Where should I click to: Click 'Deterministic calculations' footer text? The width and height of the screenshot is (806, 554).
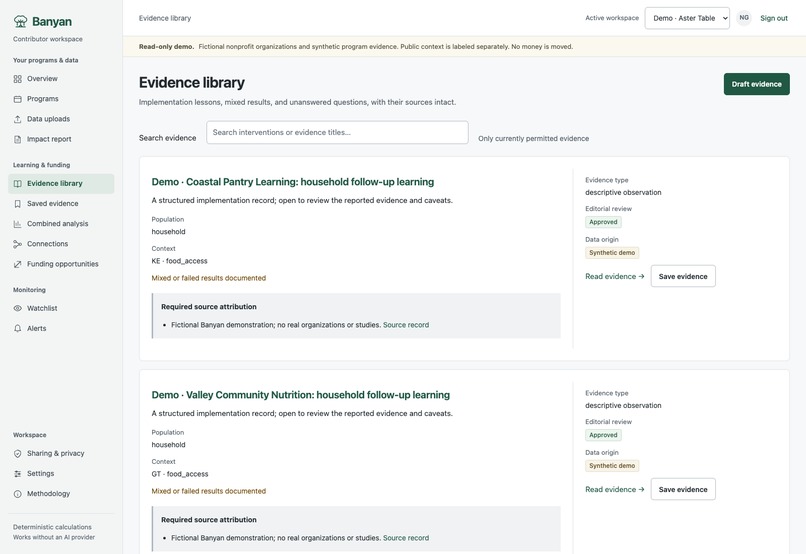click(52, 527)
